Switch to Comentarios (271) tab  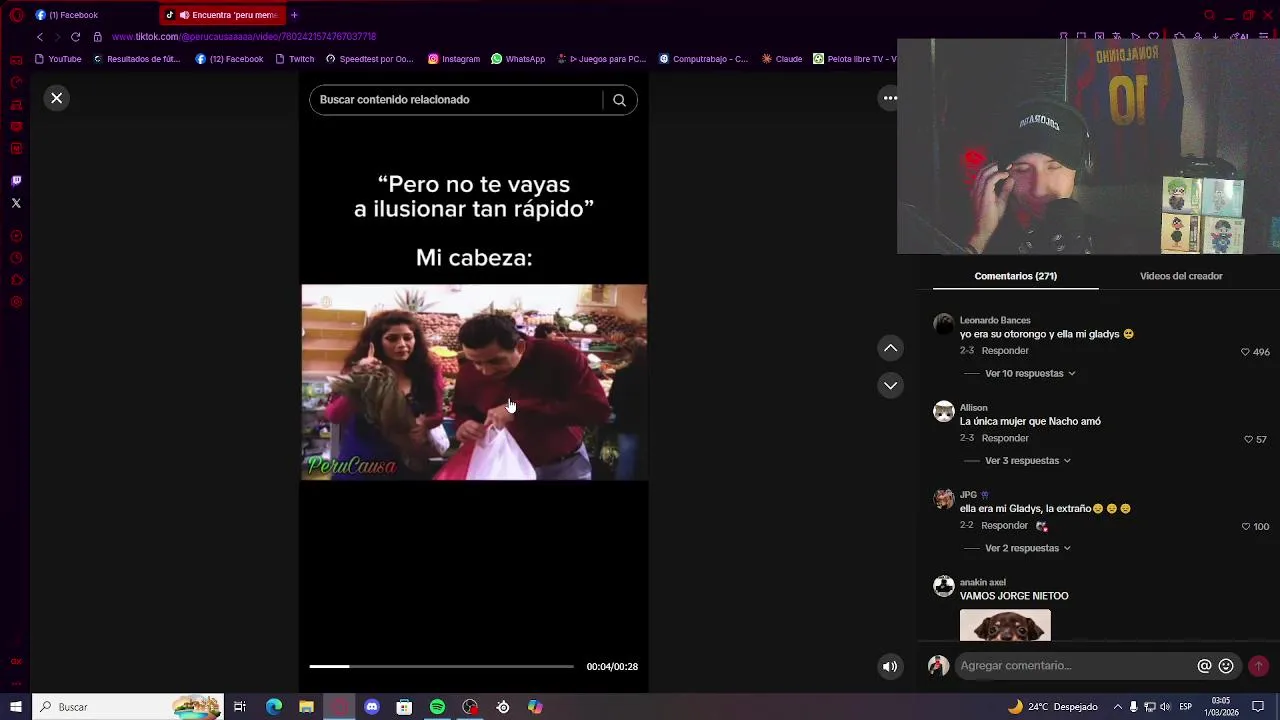click(1015, 276)
